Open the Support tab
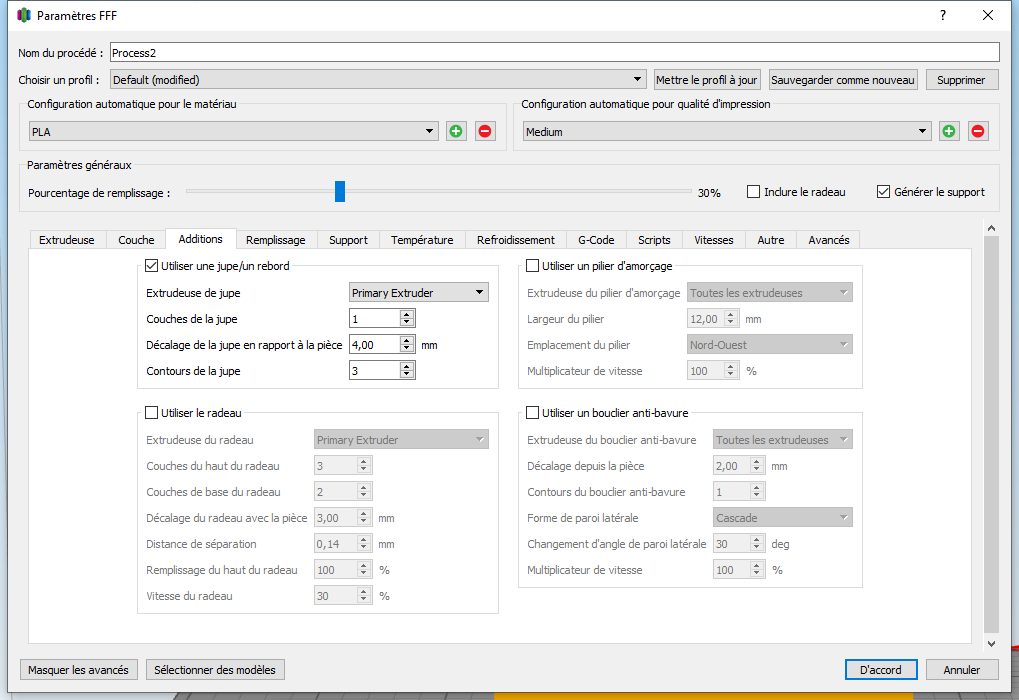The height and width of the screenshot is (700, 1019). (348, 240)
